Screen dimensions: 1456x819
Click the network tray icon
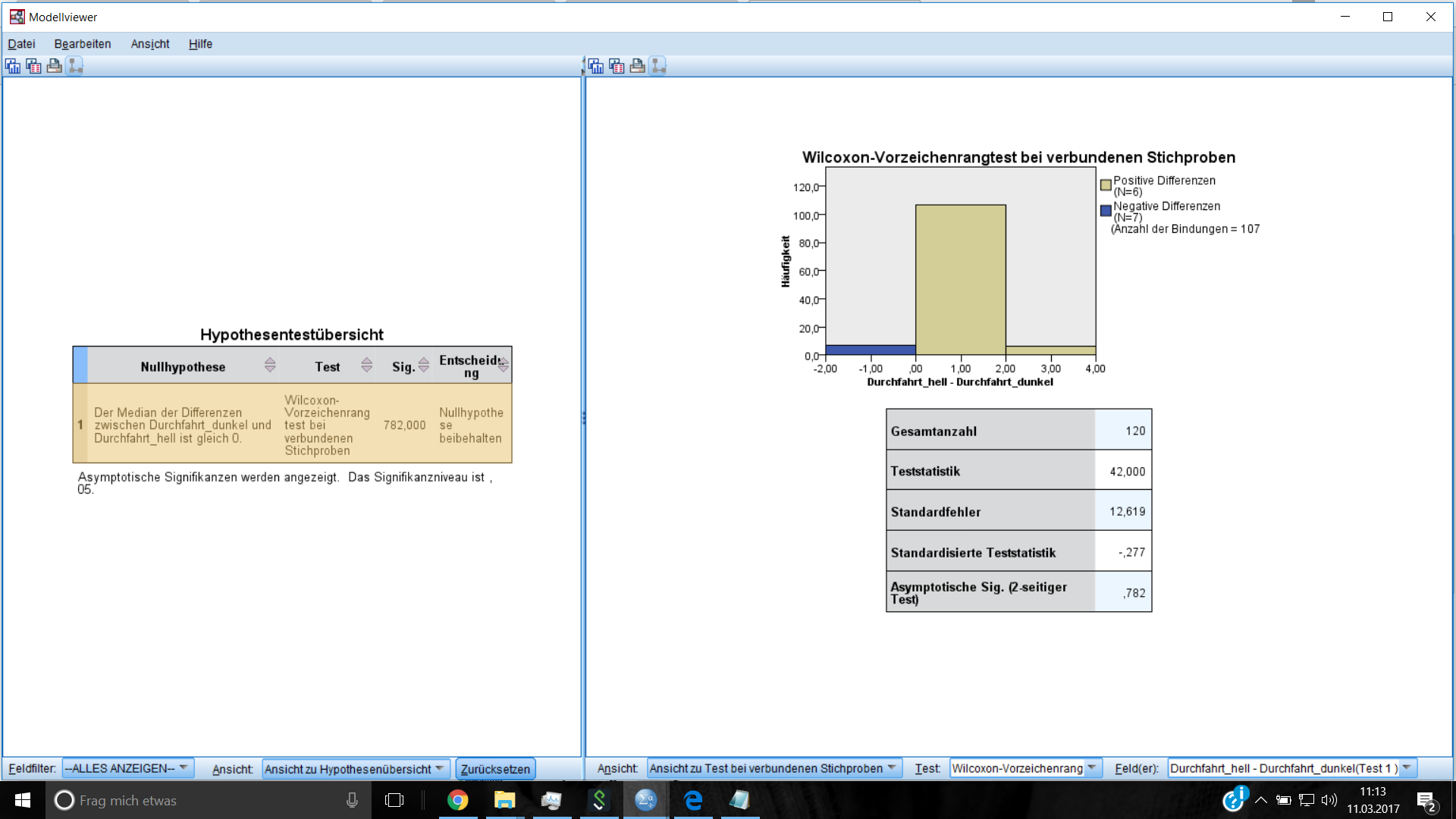click(x=1307, y=800)
